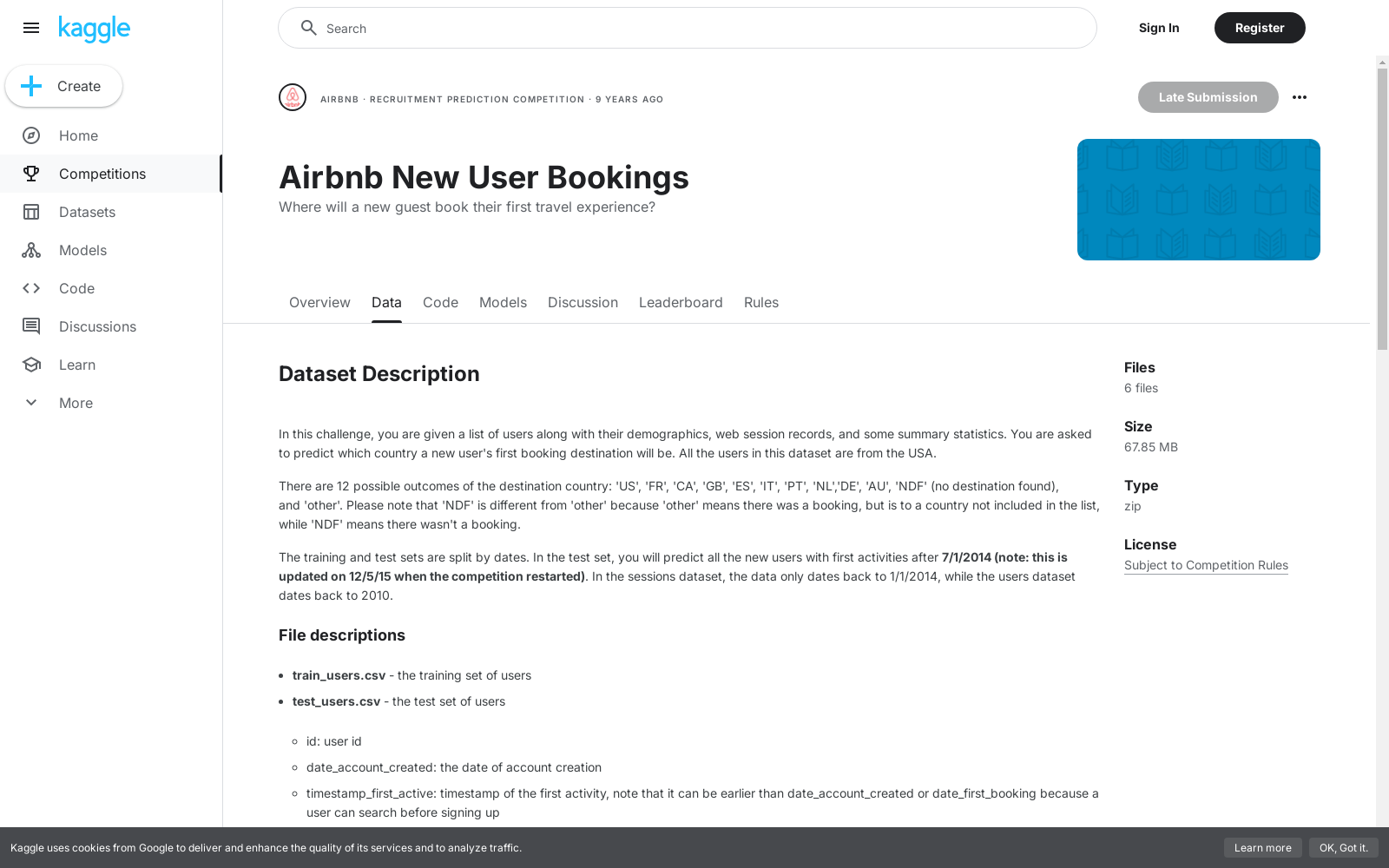
Task: Switch to the Leaderboard tab
Action: coord(681,302)
